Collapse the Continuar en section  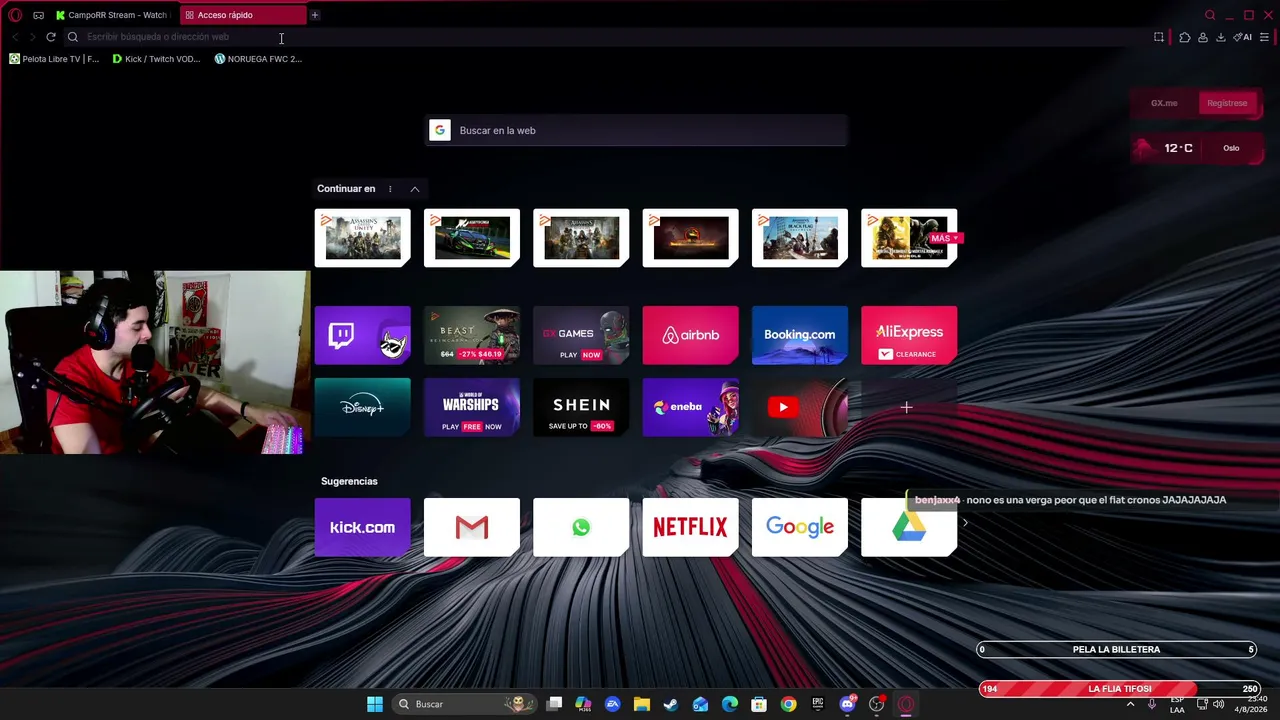tap(415, 189)
